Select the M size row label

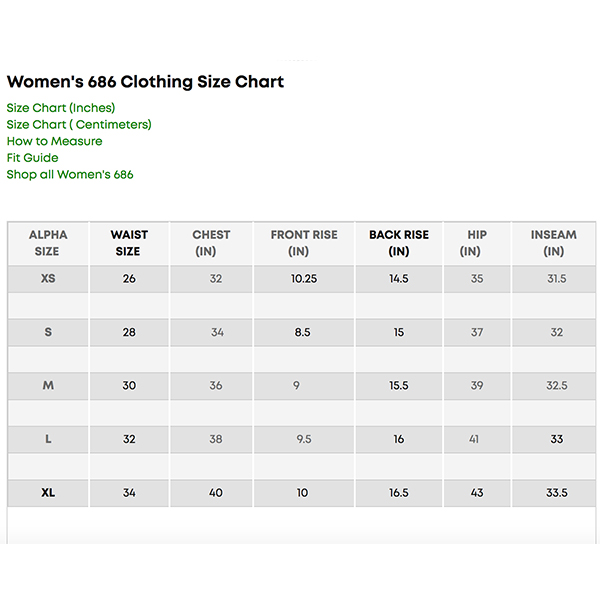(x=48, y=386)
